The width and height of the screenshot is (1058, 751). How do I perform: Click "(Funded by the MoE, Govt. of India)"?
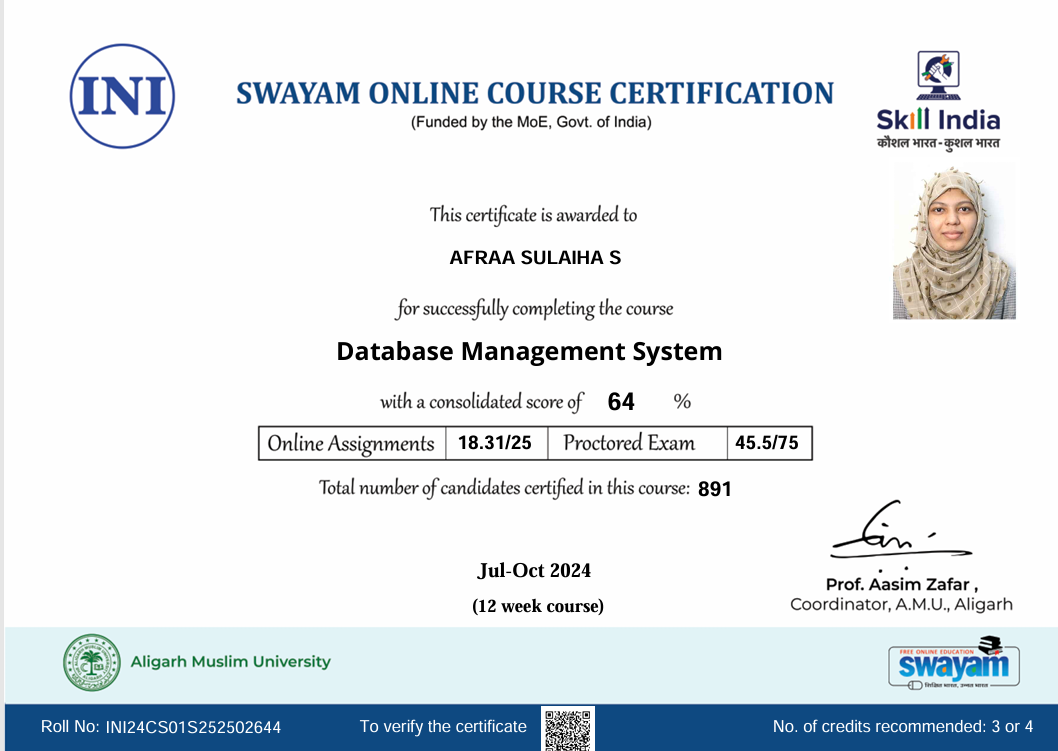(531, 122)
